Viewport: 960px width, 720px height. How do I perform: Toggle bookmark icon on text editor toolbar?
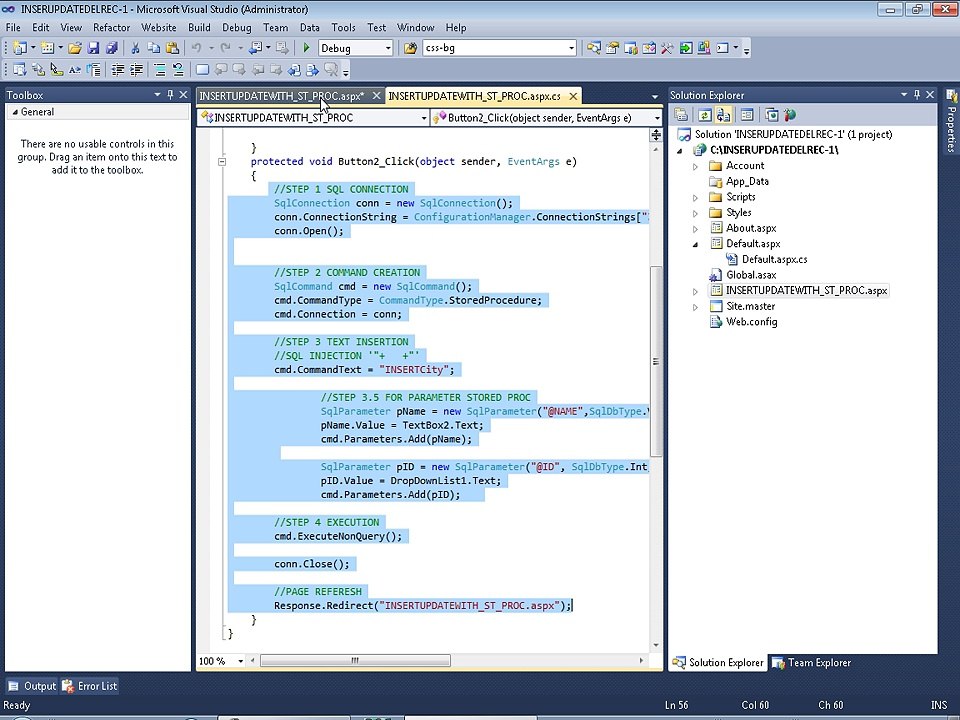tap(202, 70)
